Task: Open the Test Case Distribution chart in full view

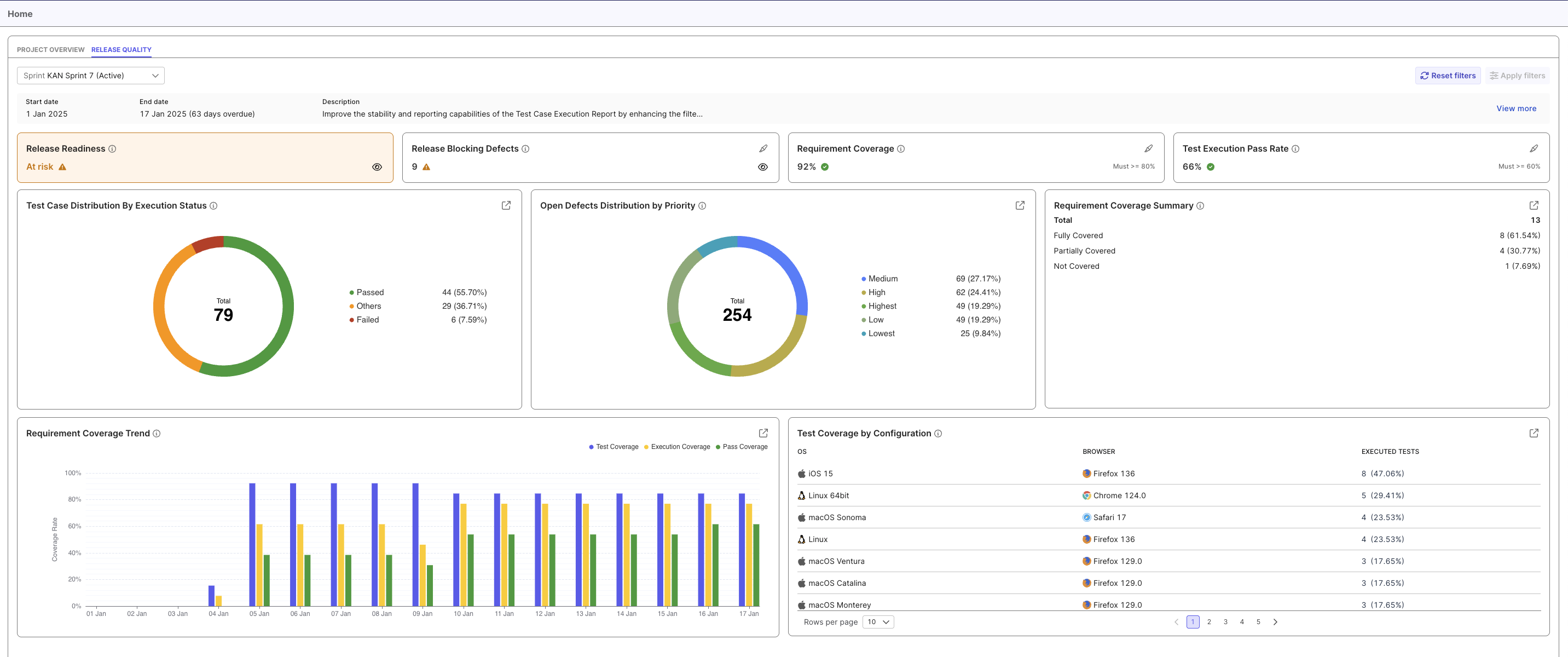Action: click(x=506, y=205)
